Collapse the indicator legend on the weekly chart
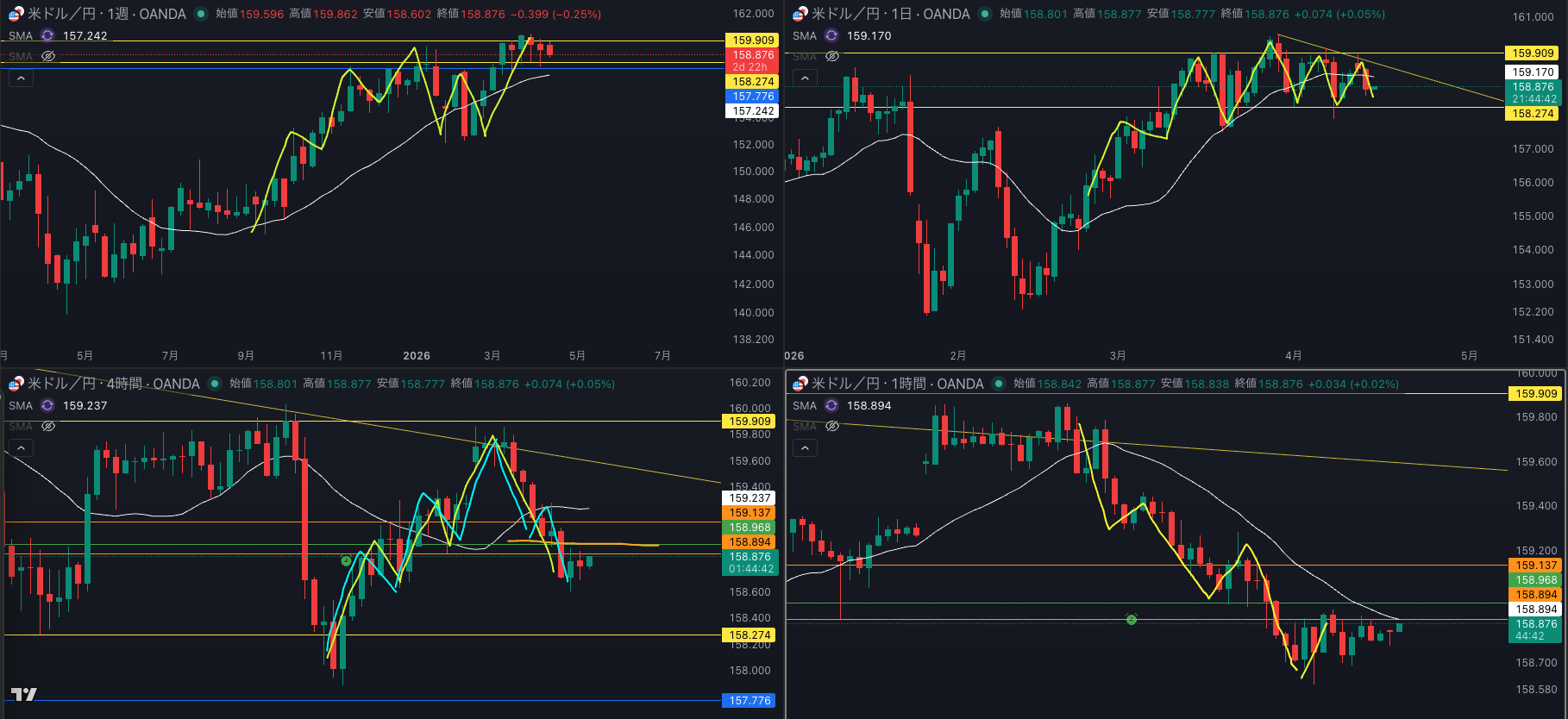Image resolution: width=1568 pixels, height=719 pixels. click(x=21, y=78)
